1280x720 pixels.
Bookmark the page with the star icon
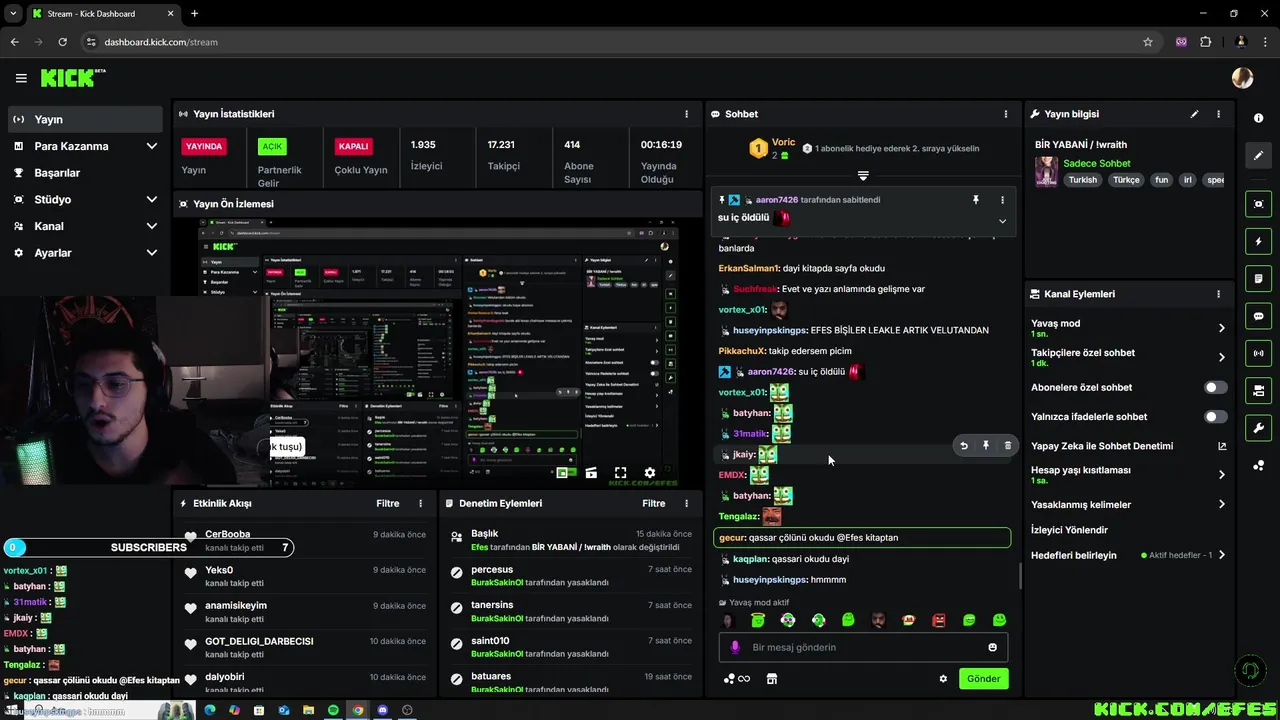point(1148,42)
